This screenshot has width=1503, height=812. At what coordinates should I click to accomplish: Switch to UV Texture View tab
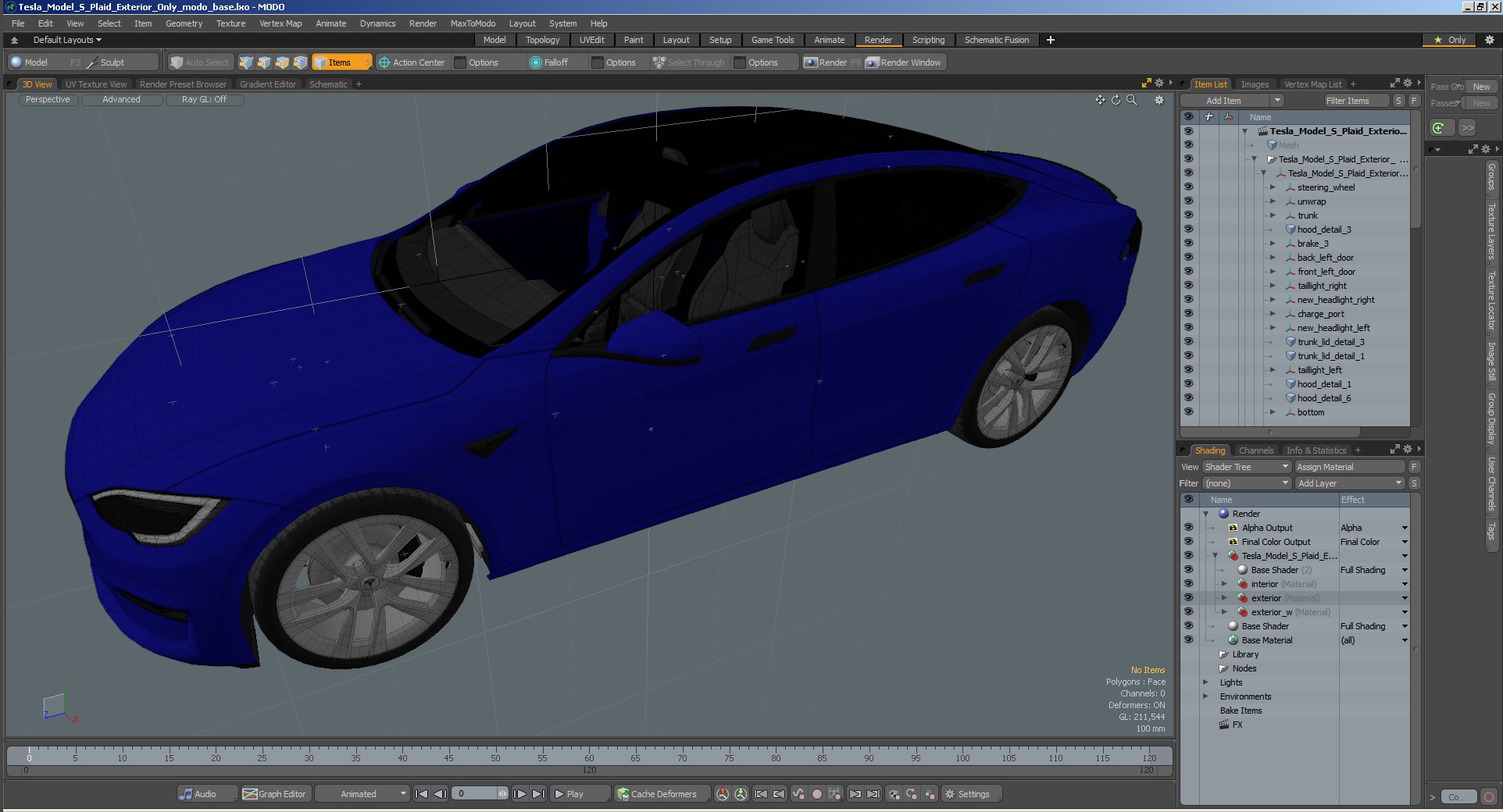click(95, 84)
